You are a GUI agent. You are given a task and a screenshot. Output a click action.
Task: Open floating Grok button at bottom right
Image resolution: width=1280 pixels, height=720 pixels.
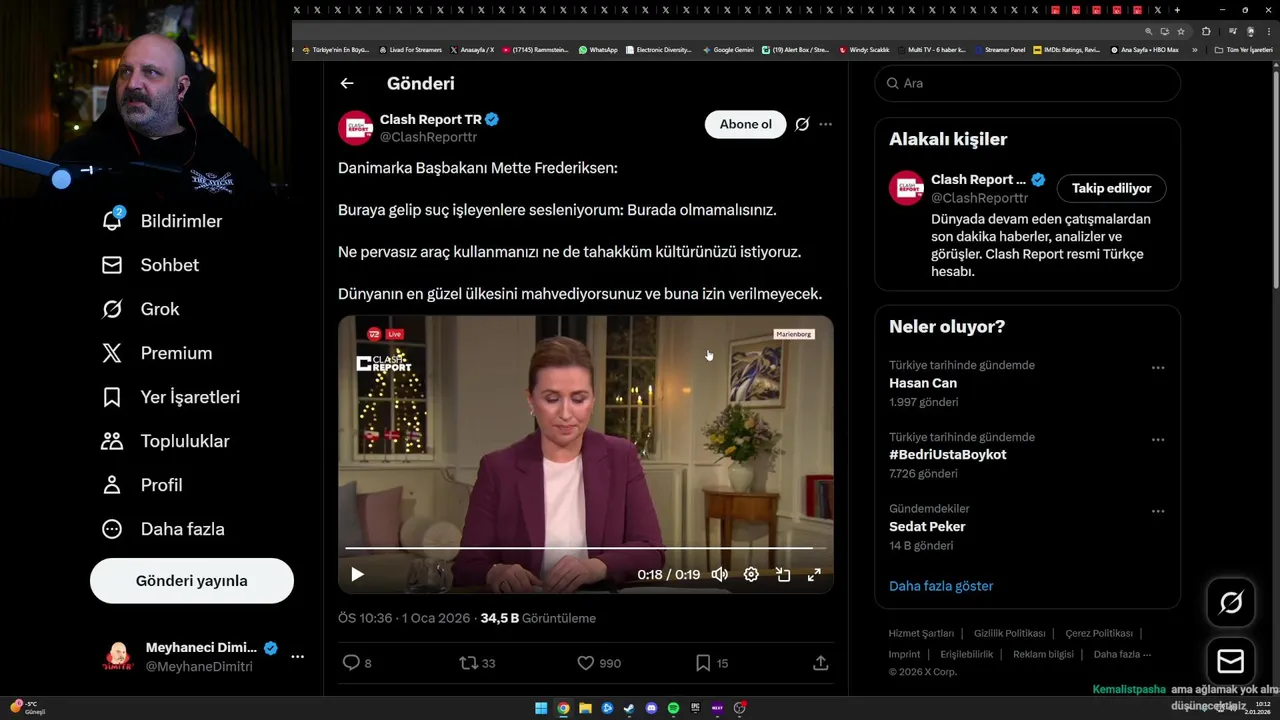[x=1231, y=602]
